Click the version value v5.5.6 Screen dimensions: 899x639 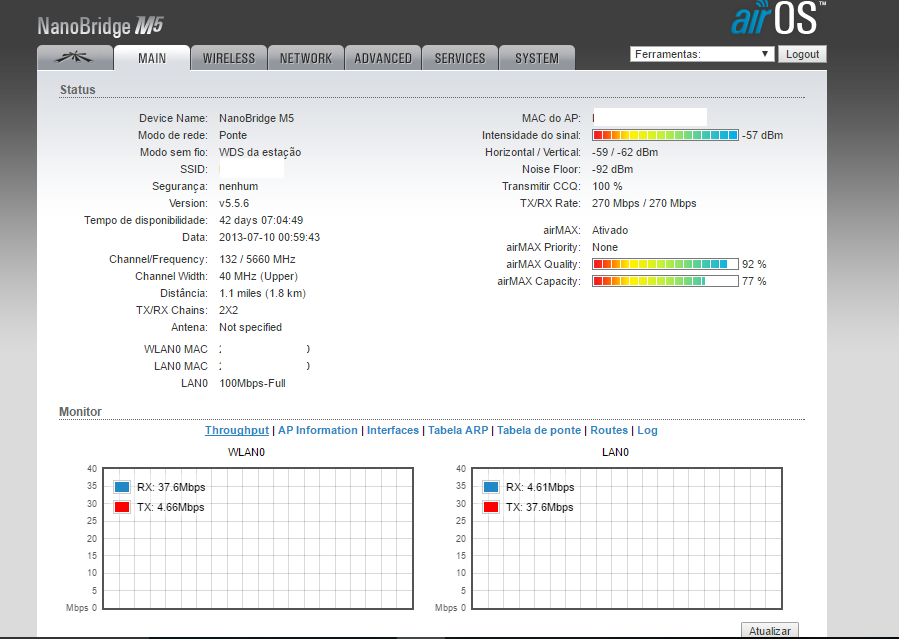pos(234,203)
